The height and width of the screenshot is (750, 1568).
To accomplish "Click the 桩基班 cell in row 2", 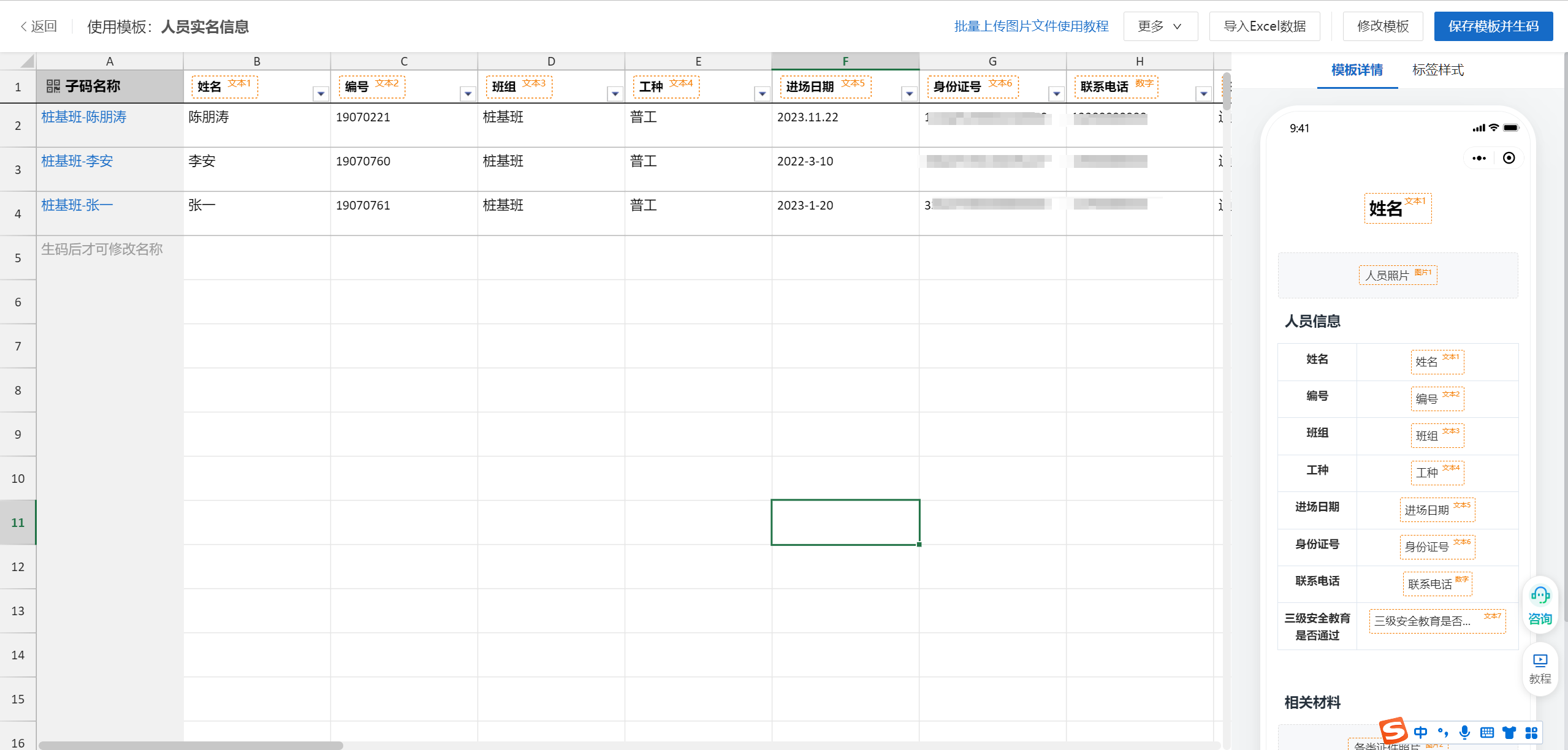I will tap(551, 125).
